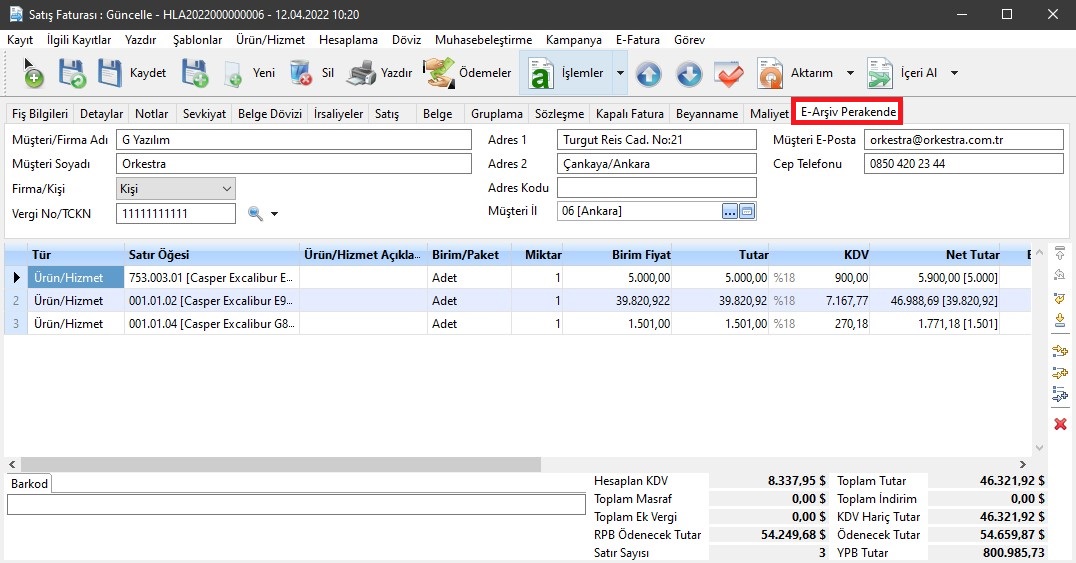Select the row with 001.01.02 Casper Excalibur
1076x563 pixels.
click(x=517, y=301)
